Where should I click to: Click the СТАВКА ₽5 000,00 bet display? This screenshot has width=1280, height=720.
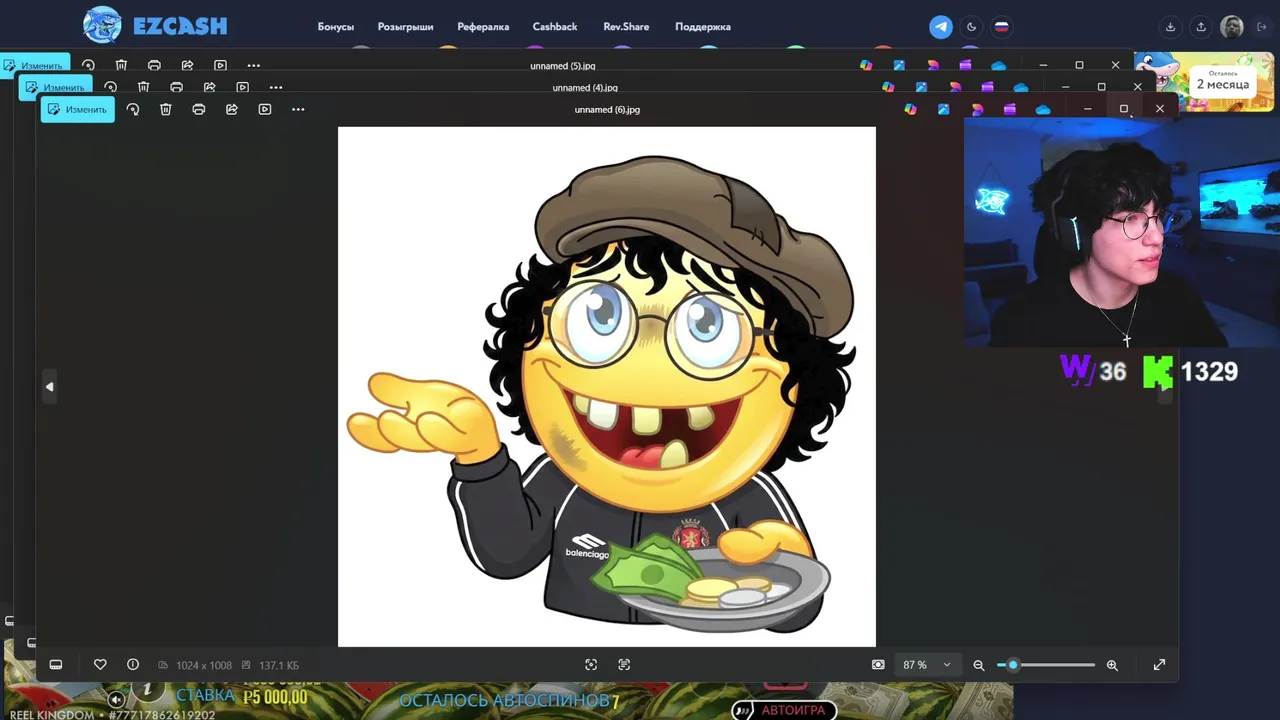pos(241,696)
